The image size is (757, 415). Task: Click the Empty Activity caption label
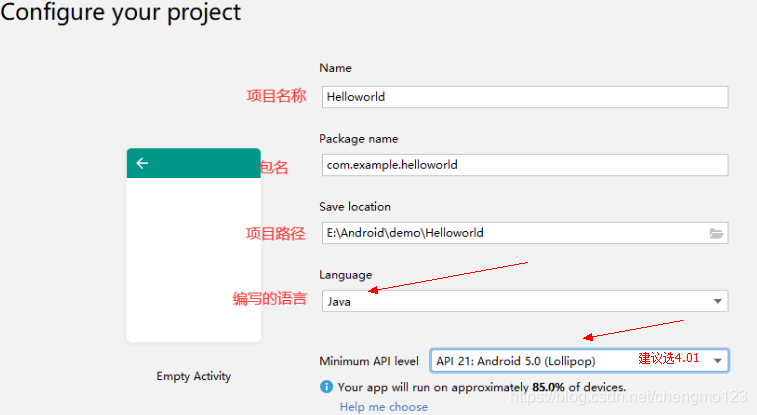(x=194, y=376)
